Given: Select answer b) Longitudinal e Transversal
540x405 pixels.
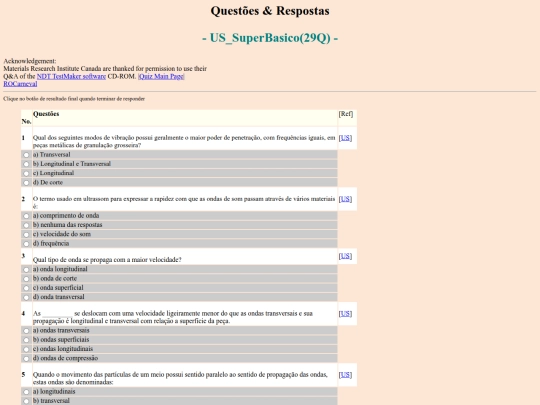Looking at the screenshot, I should point(26,164).
